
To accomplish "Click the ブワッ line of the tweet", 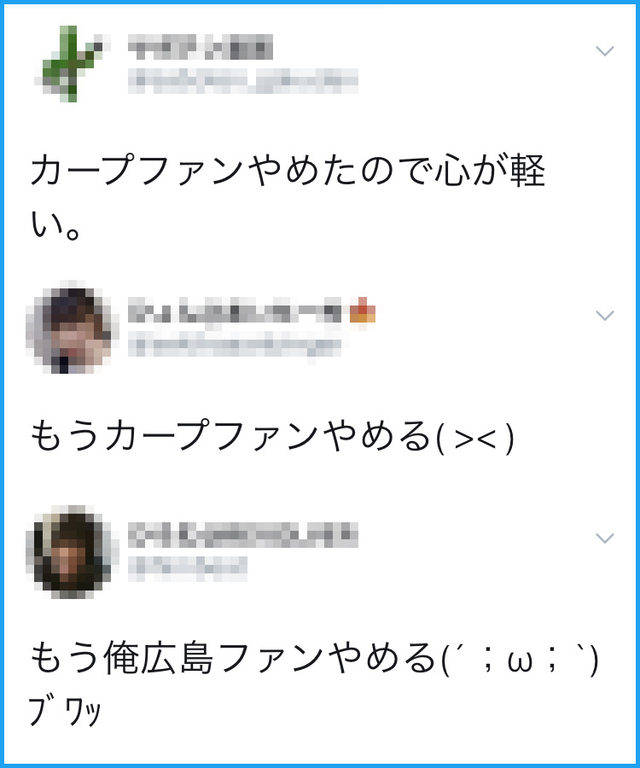I will pos(65,712).
